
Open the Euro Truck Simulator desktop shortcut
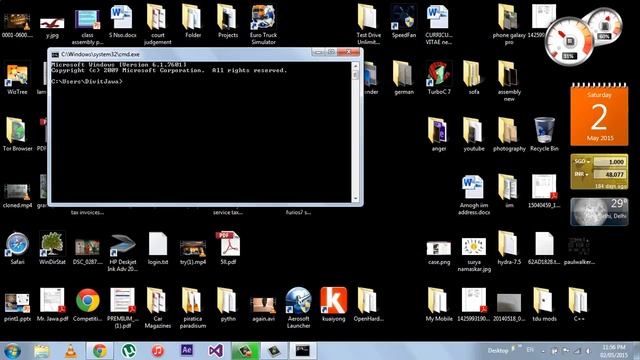click(263, 24)
